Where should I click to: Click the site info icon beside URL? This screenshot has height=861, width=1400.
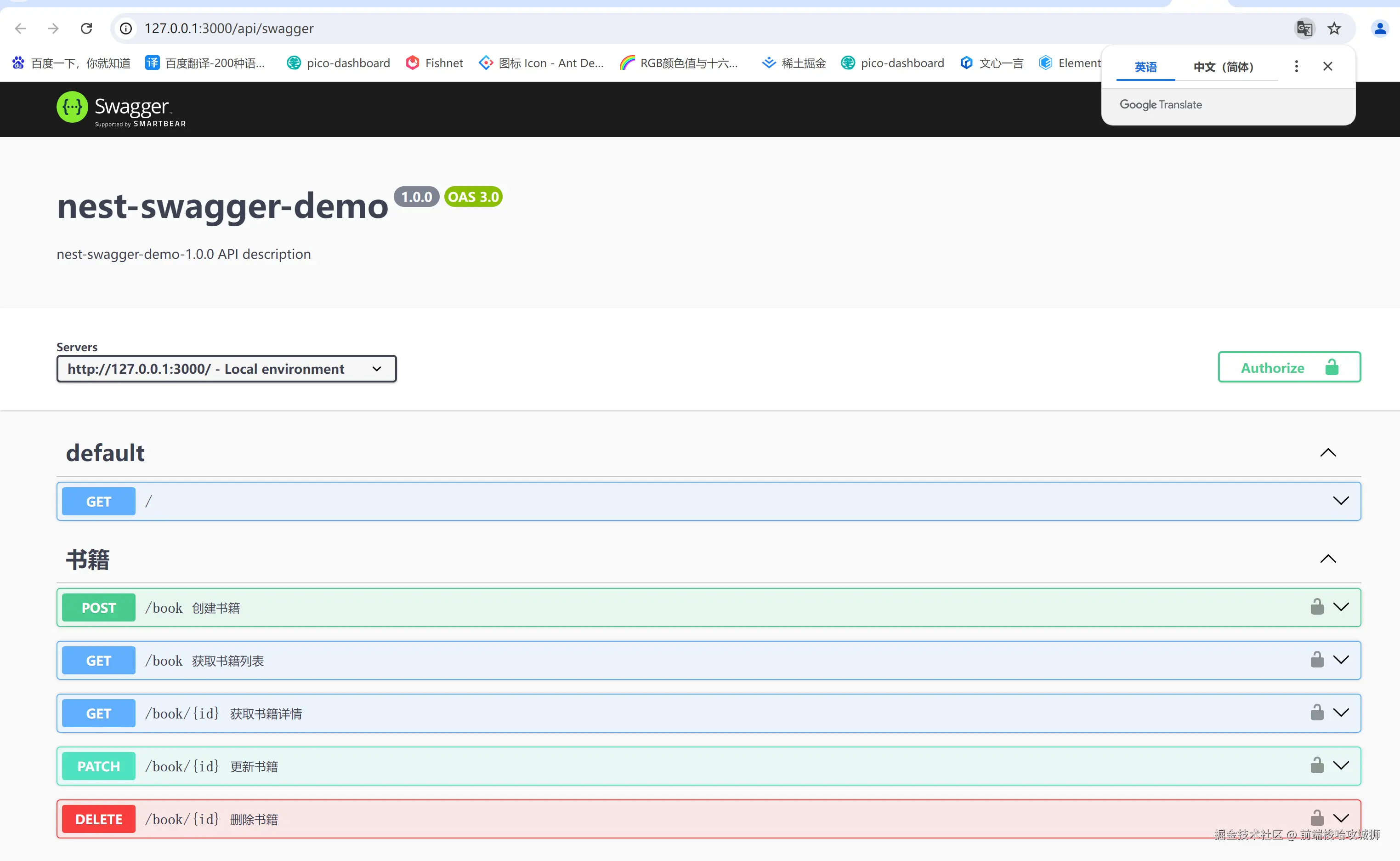click(x=126, y=29)
